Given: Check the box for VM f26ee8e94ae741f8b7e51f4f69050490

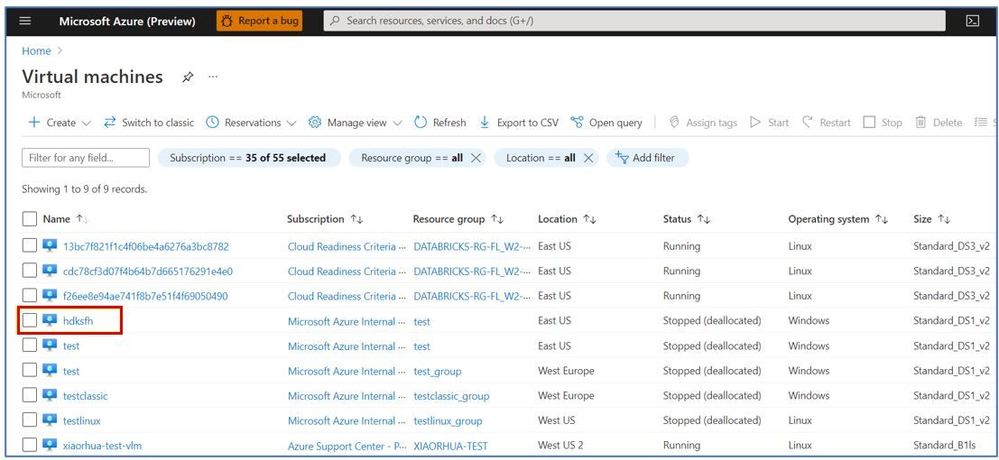Looking at the screenshot, I should (29, 296).
